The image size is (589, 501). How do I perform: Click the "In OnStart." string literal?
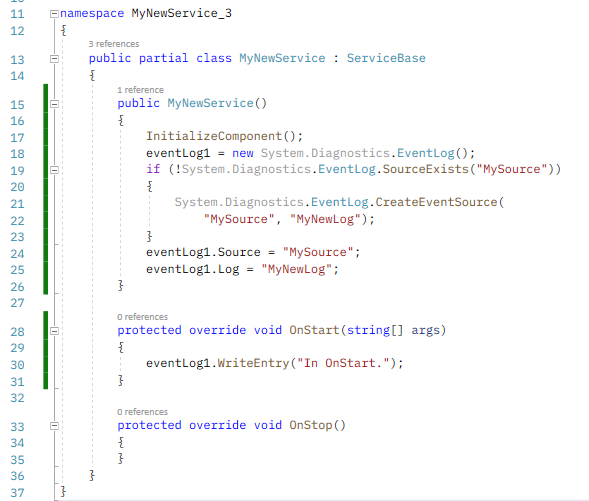343,363
